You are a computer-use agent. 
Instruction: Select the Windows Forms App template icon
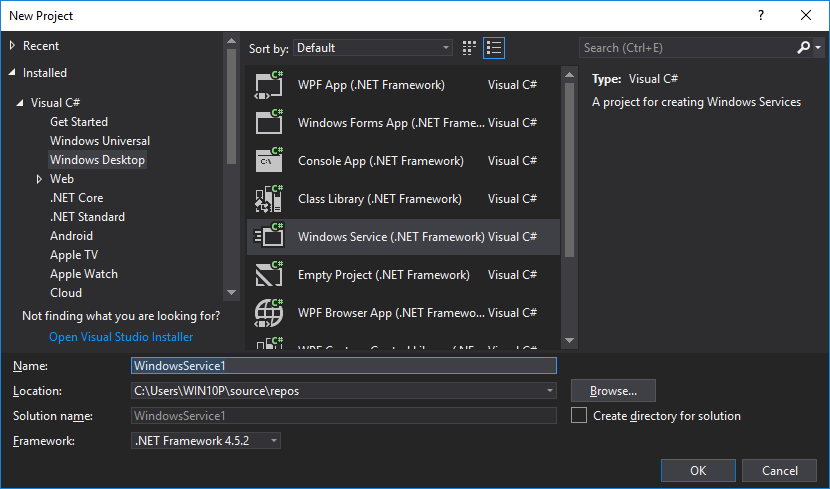pos(269,123)
